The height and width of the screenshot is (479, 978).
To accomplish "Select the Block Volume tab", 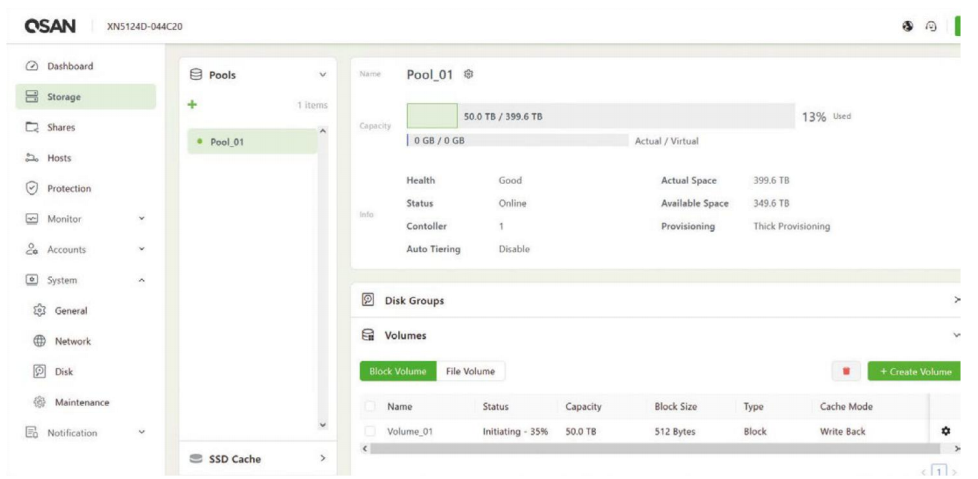I will tap(398, 371).
